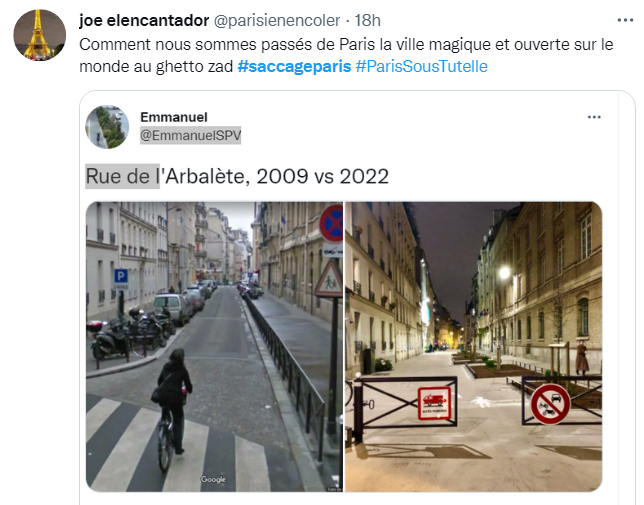Click the blue parking sign in the left photo

point(121,276)
